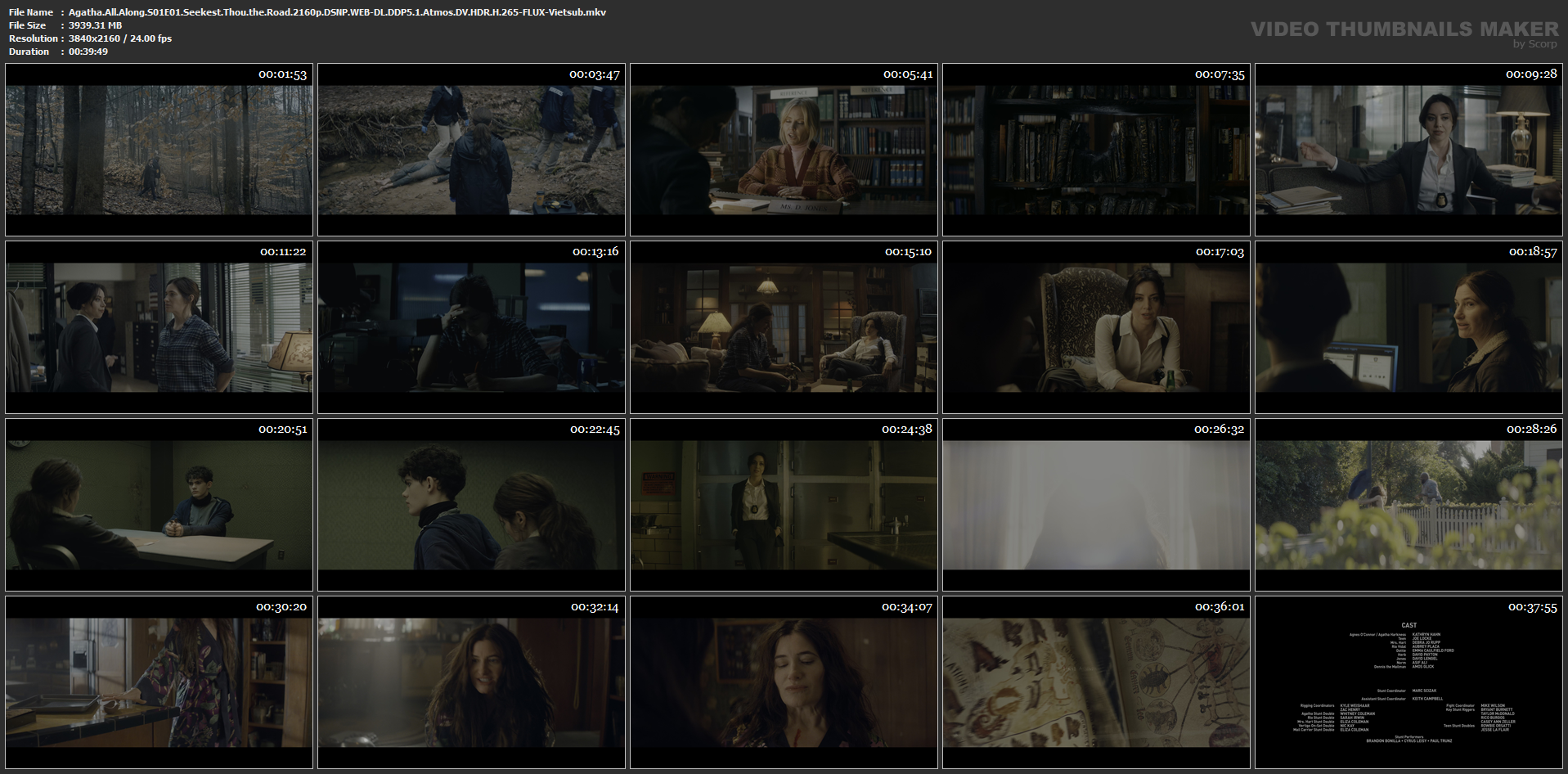The image size is (1568, 774).
Task: Select the thumbnail at 00:07:35
Action: [1096, 150]
